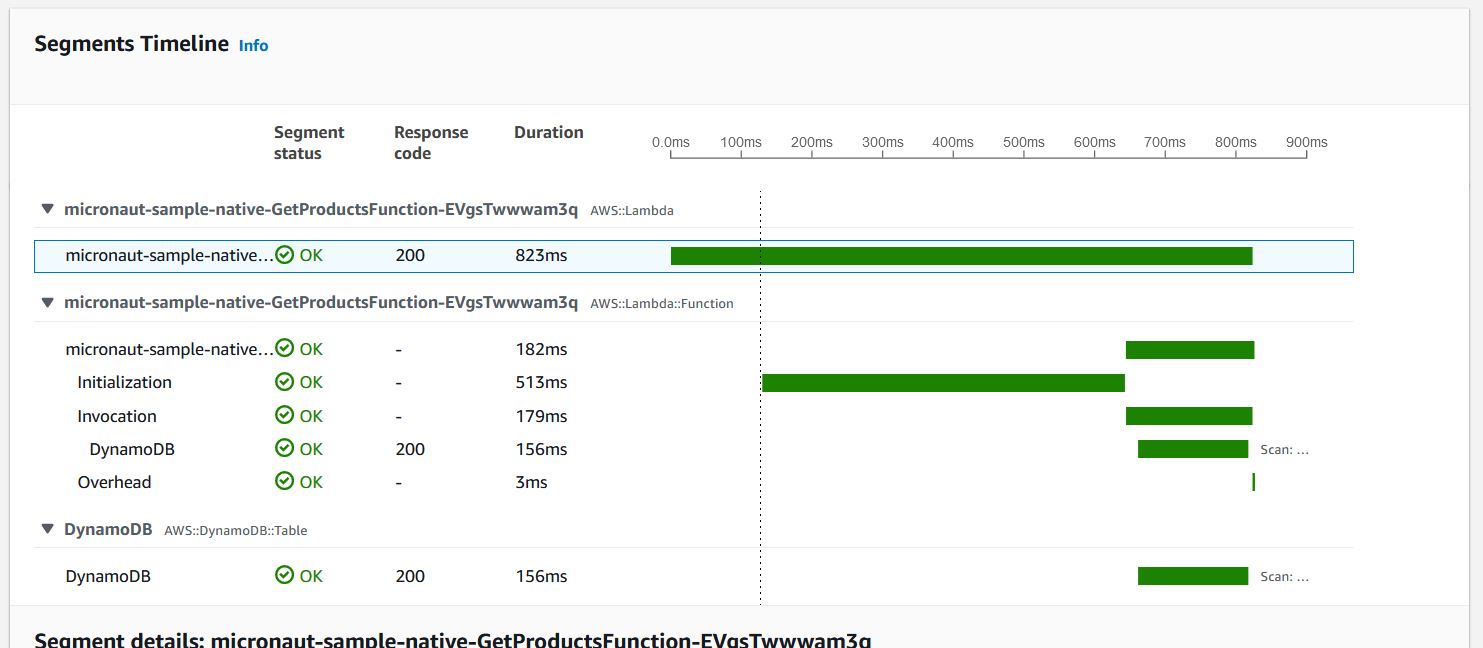The image size is (1483, 648).
Task: Click the Segments Timeline heading
Action: tap(132, 44)
